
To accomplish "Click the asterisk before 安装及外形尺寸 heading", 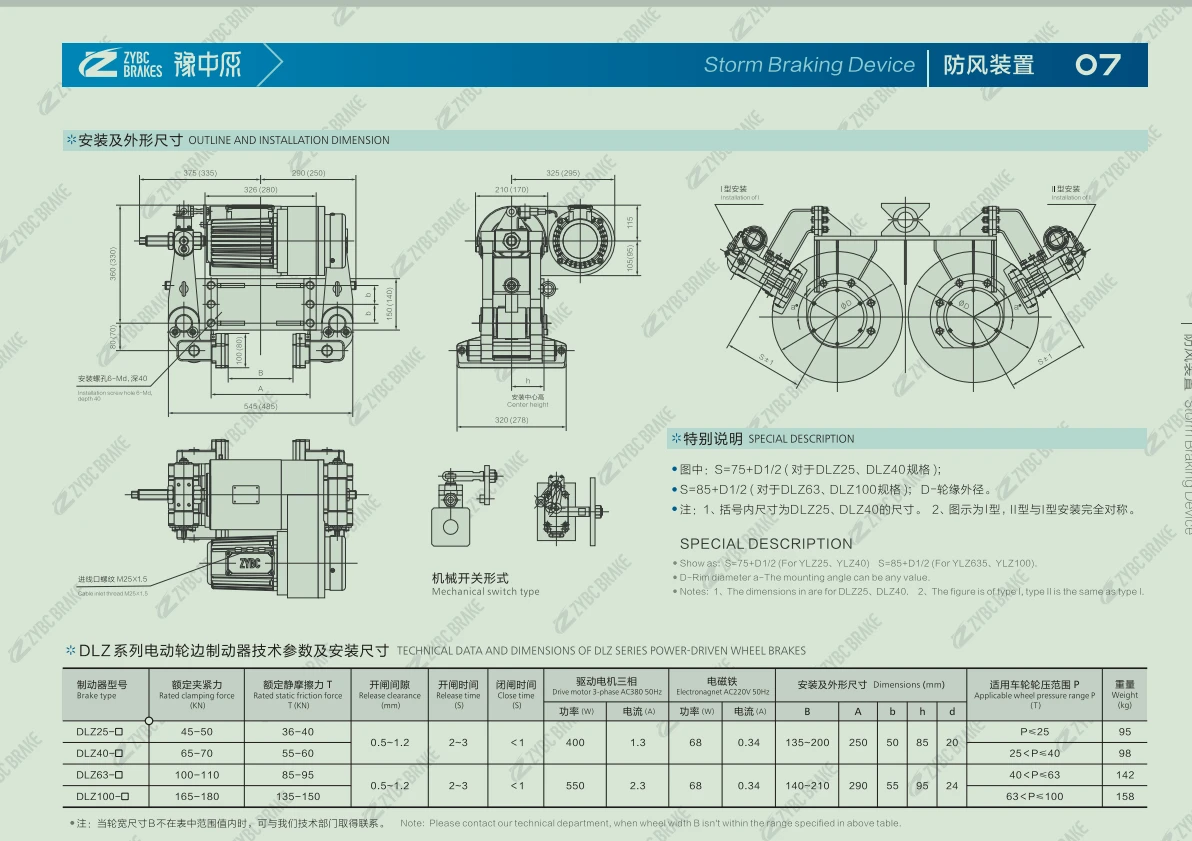I will point(71,140).
